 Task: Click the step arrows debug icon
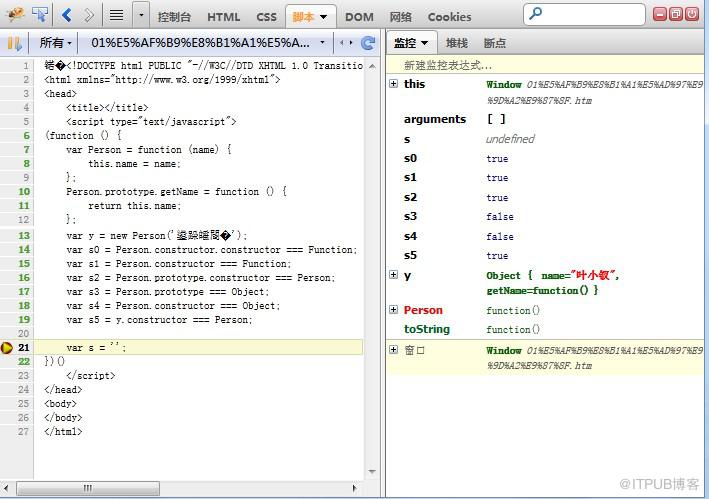click(346, 43)
